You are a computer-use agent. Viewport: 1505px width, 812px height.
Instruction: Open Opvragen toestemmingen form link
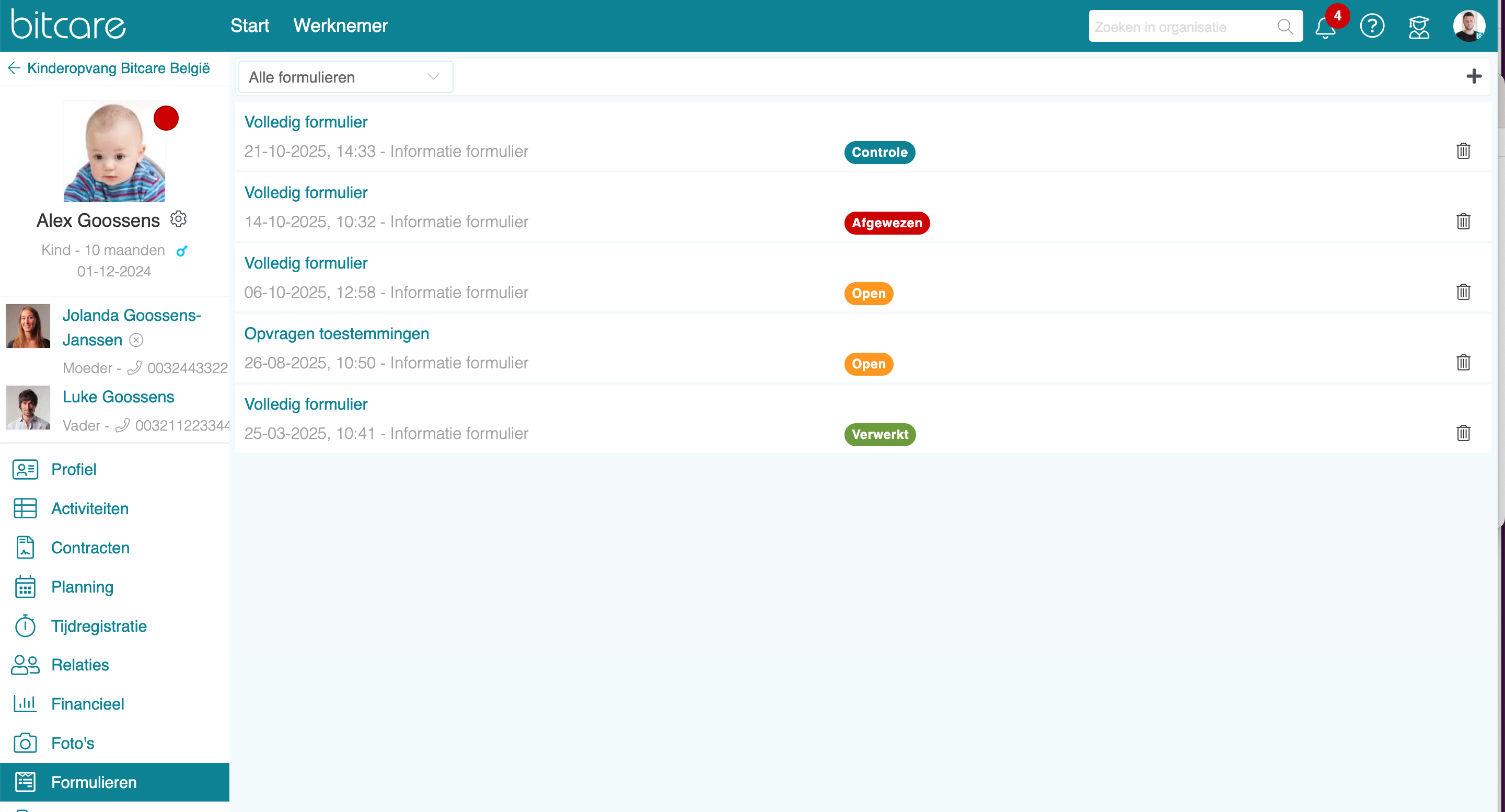[337, 333]
